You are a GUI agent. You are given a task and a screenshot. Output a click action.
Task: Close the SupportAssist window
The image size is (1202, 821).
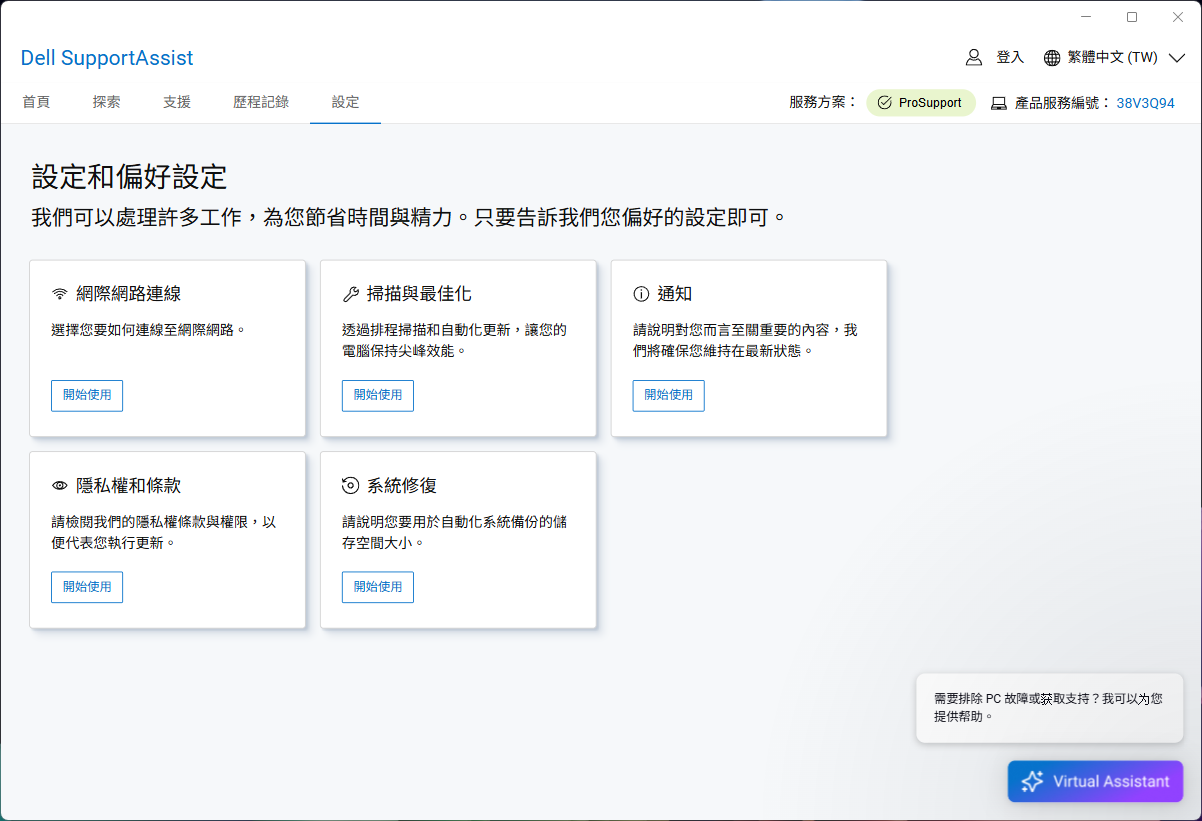[1177, 17]
